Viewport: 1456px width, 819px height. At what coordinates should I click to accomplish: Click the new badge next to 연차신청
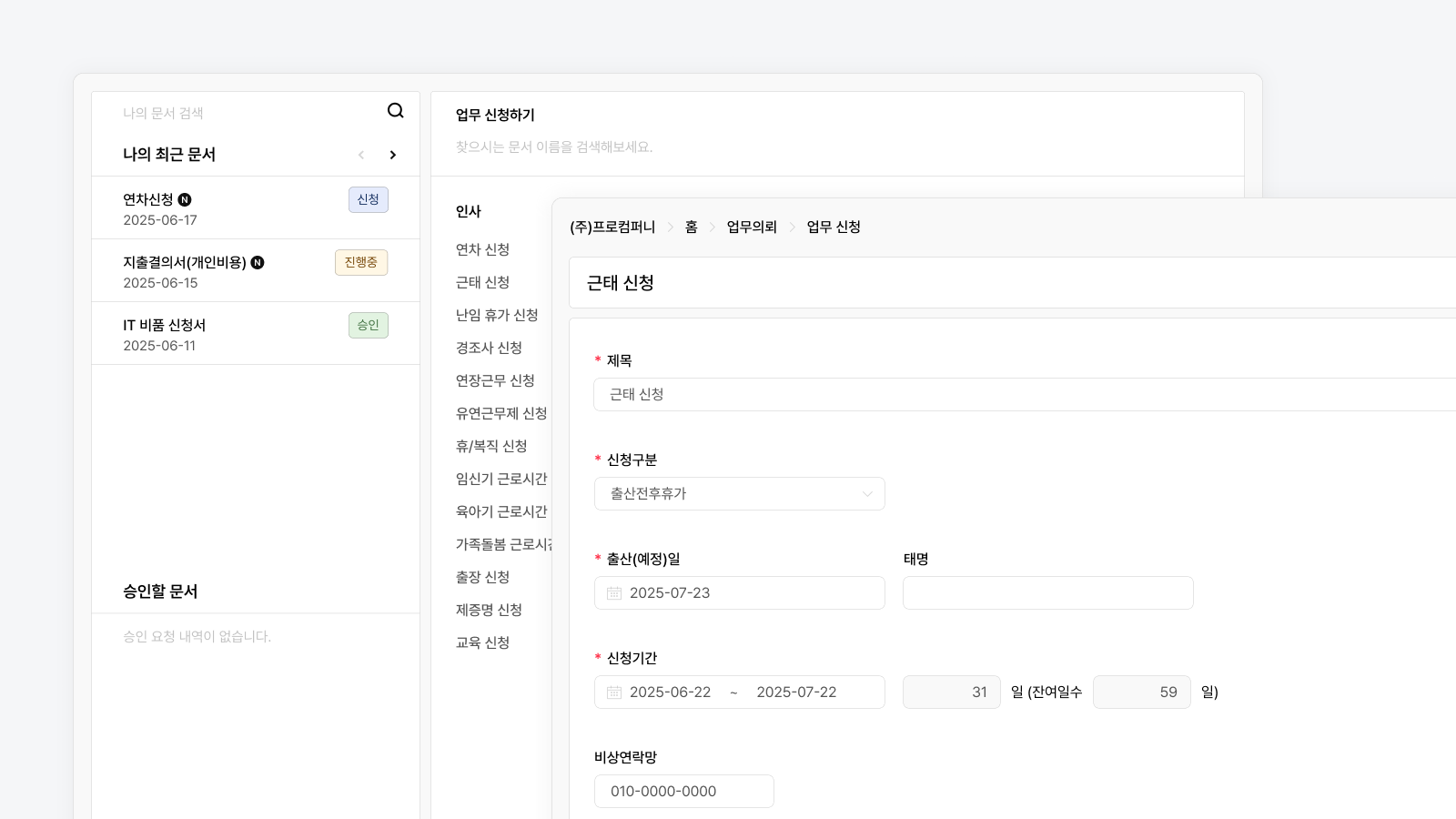185,200
